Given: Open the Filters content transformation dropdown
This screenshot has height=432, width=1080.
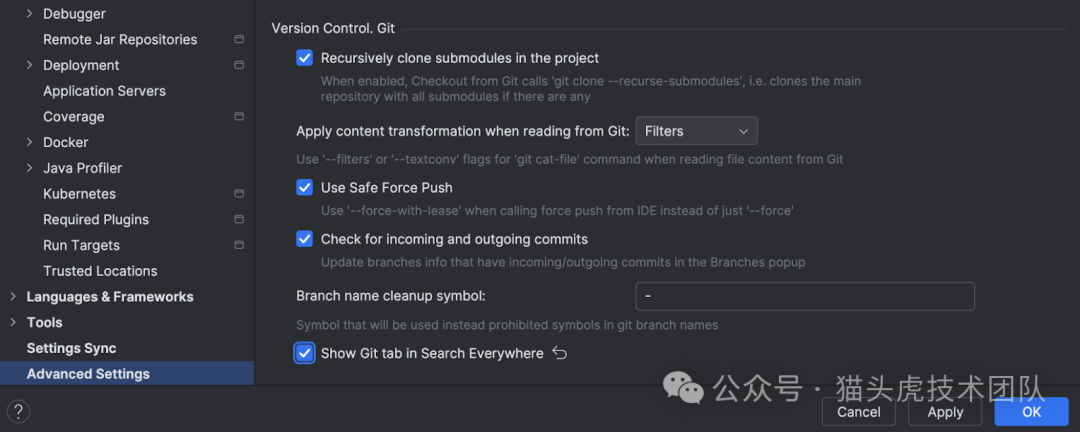Looking at the screenshot, I should 696,131.
